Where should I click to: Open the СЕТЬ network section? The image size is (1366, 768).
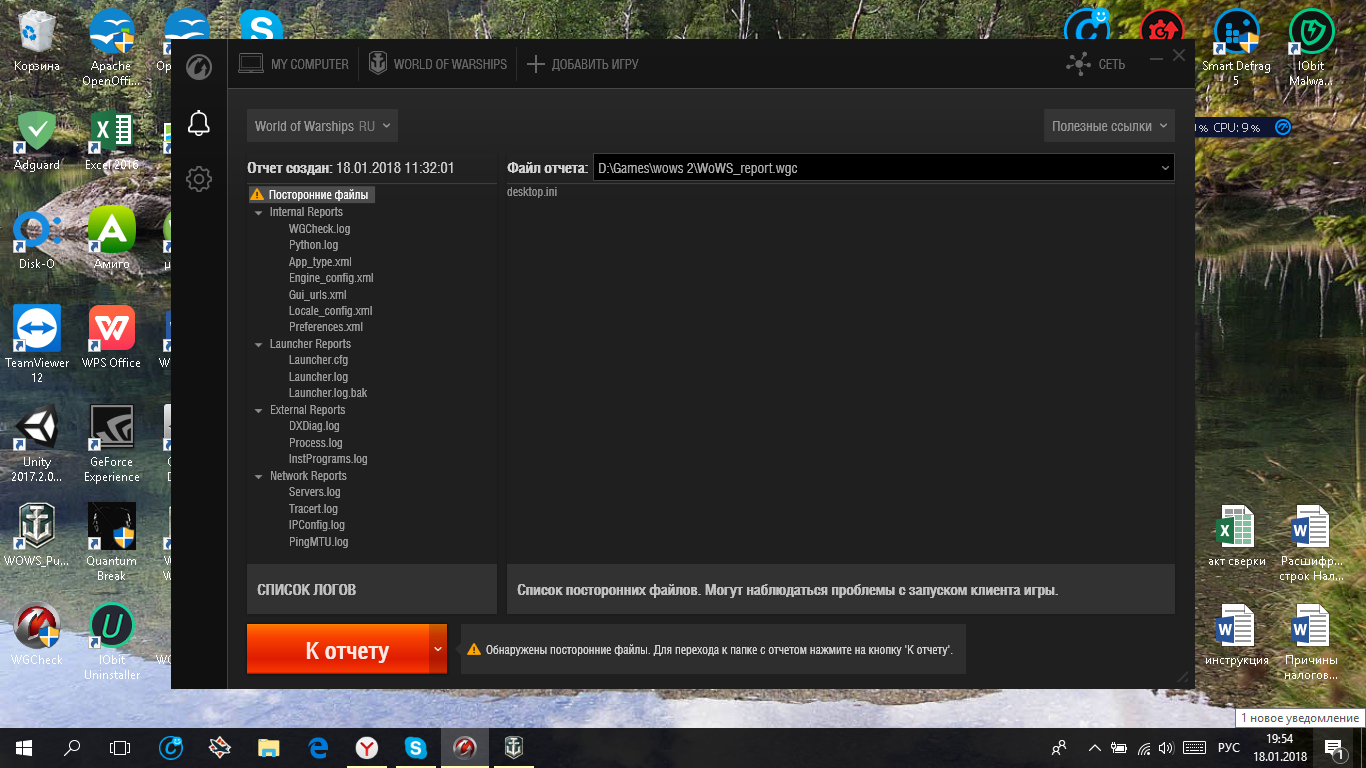[x=1096, y=64]
